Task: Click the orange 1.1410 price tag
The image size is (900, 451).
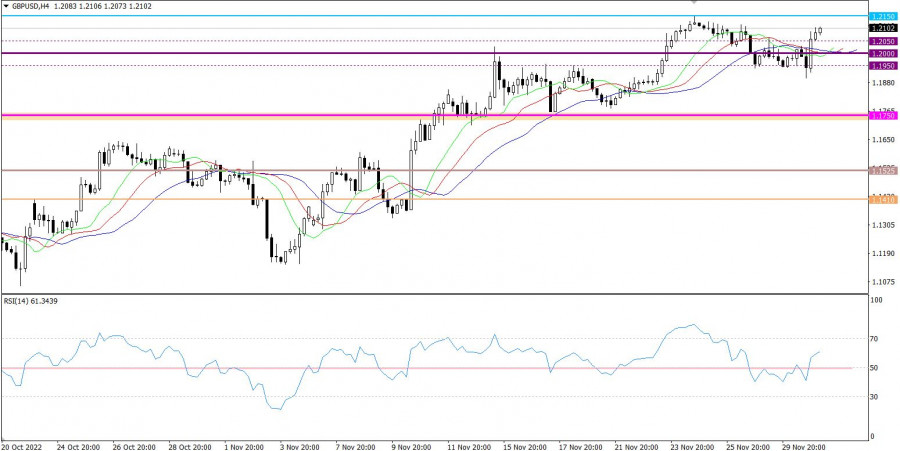Action: pyautogui.click(x=882, y=200)
